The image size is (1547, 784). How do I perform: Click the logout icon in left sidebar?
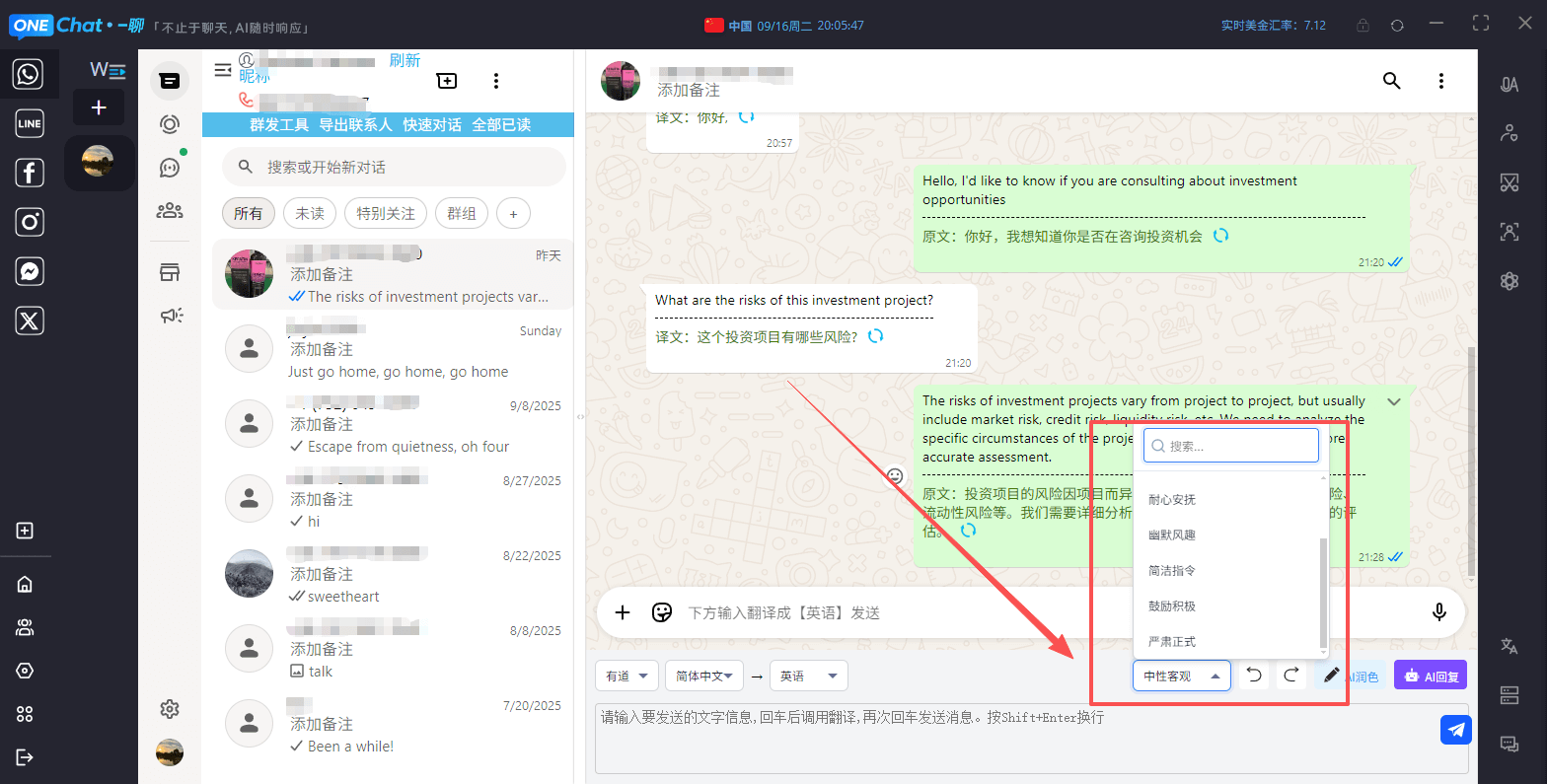click(x=26, y=757)
